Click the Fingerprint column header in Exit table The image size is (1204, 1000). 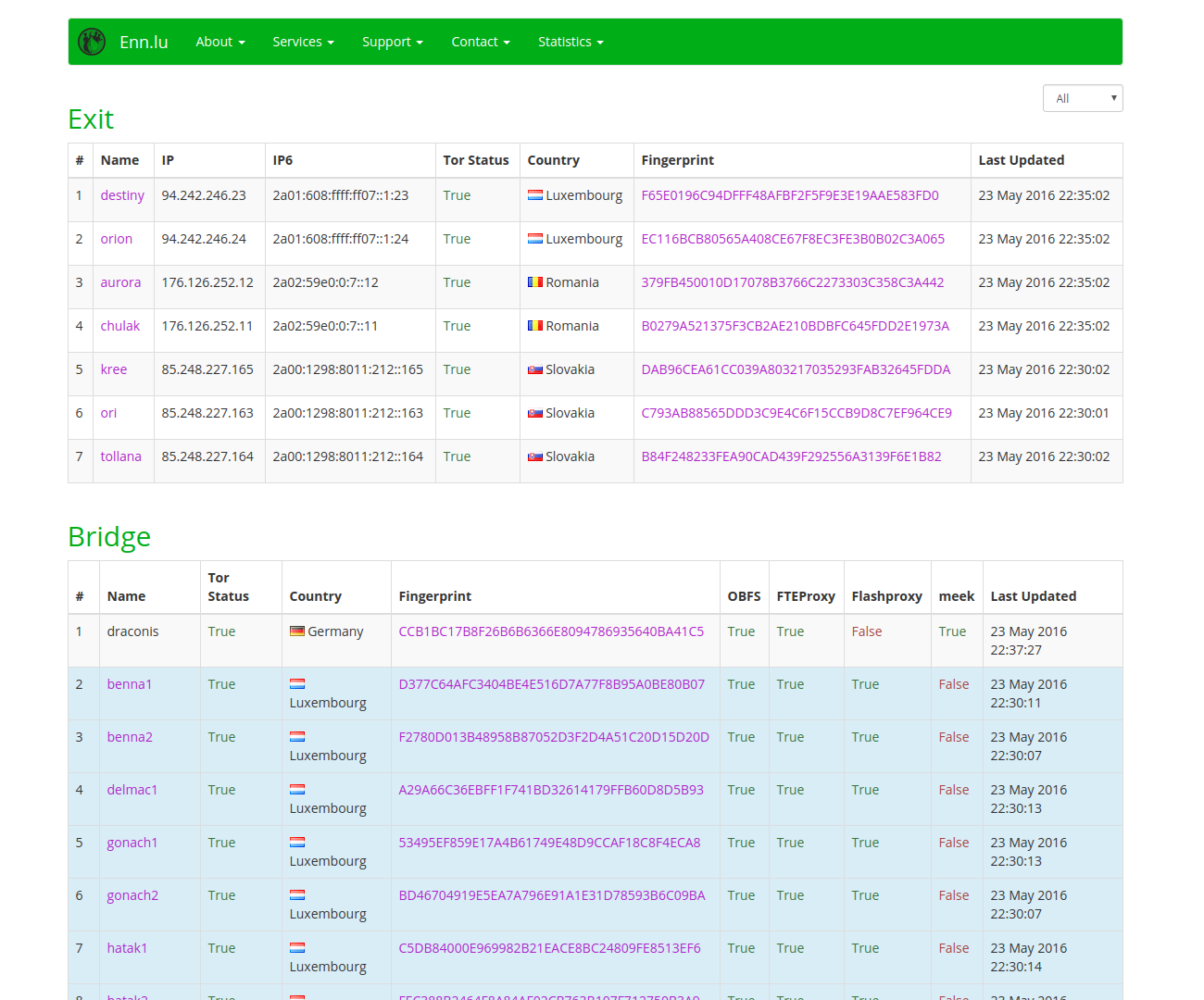(678, 160)
